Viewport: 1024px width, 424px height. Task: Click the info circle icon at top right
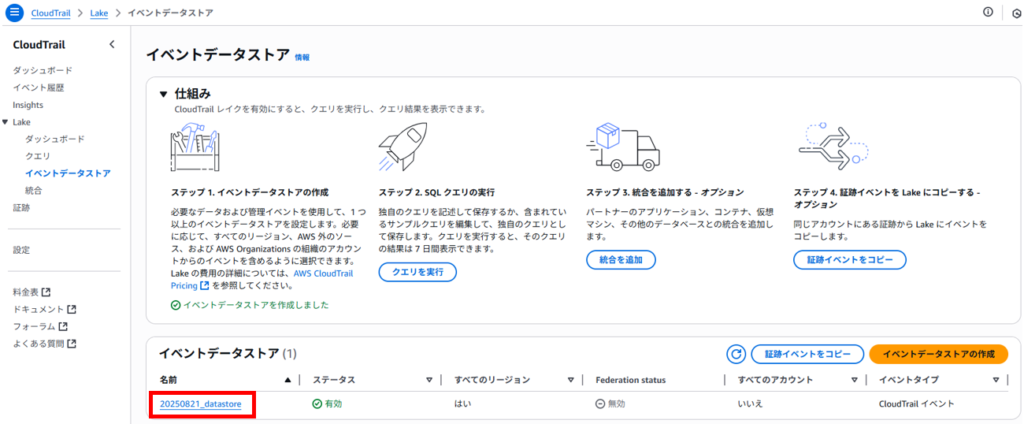pyautogui.click(x=987, y=12)
